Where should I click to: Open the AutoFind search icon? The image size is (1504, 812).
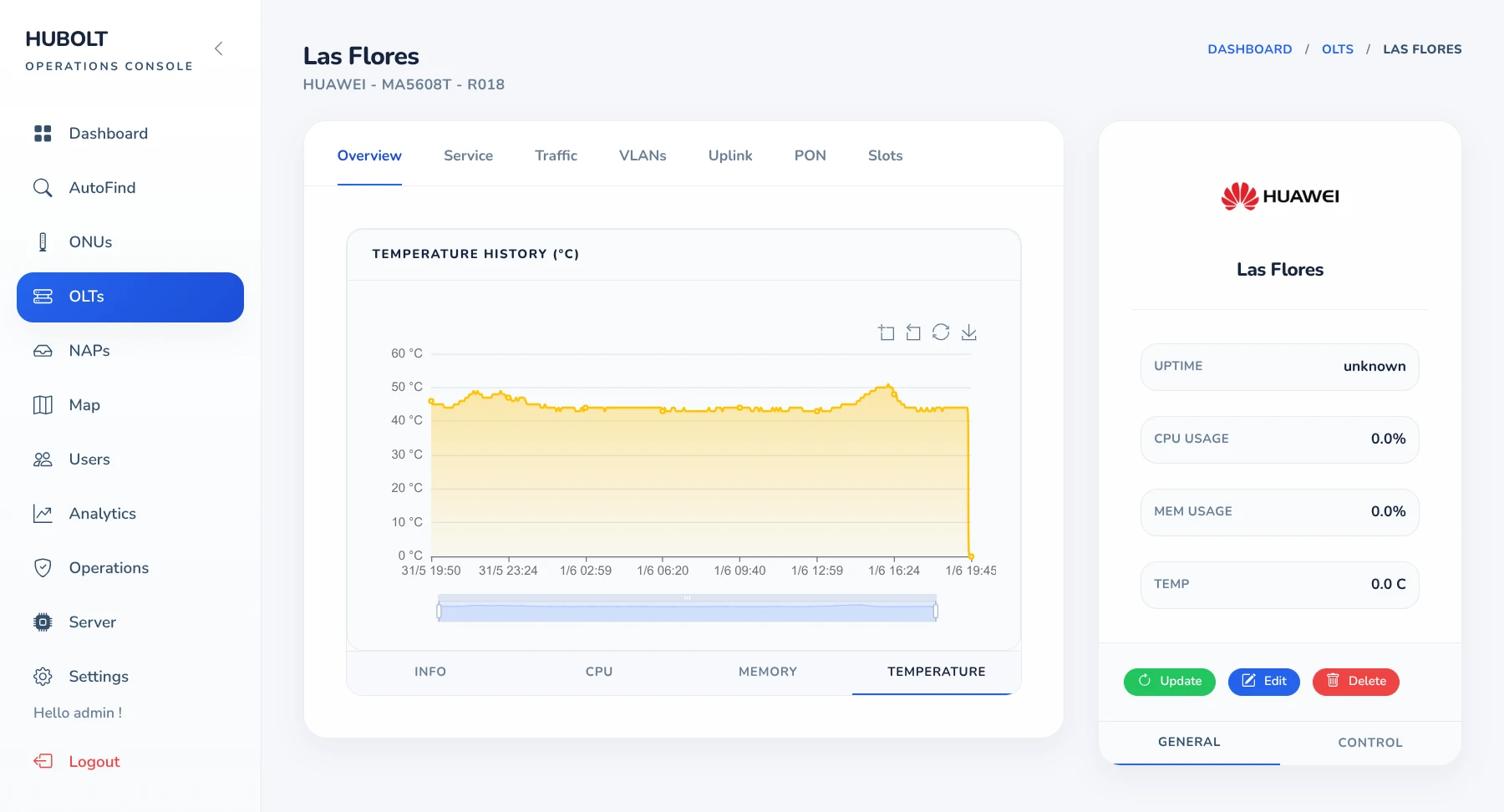[43, 188]
